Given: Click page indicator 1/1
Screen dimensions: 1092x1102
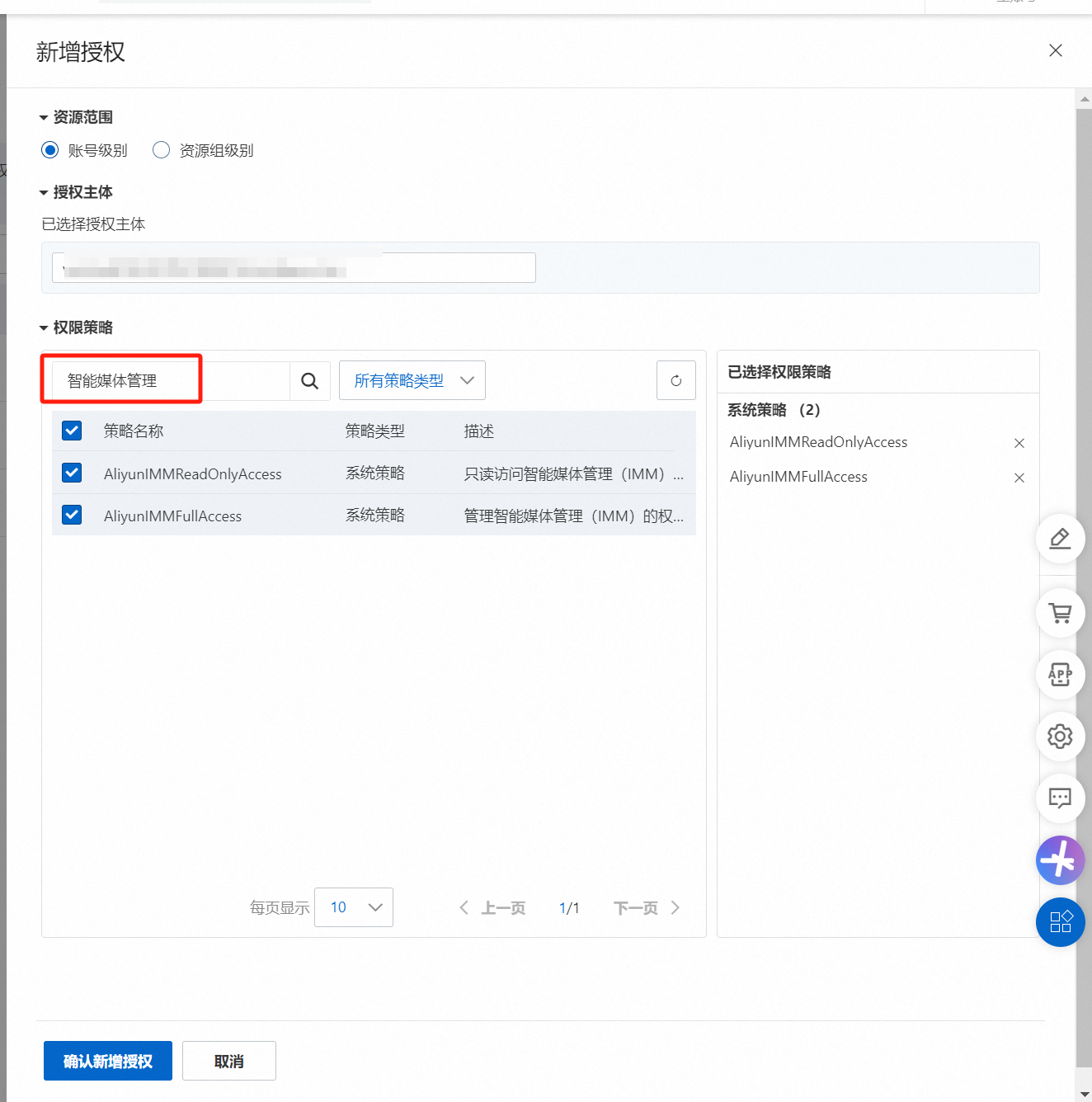Looking at the screenshot, I should (569, 908).
